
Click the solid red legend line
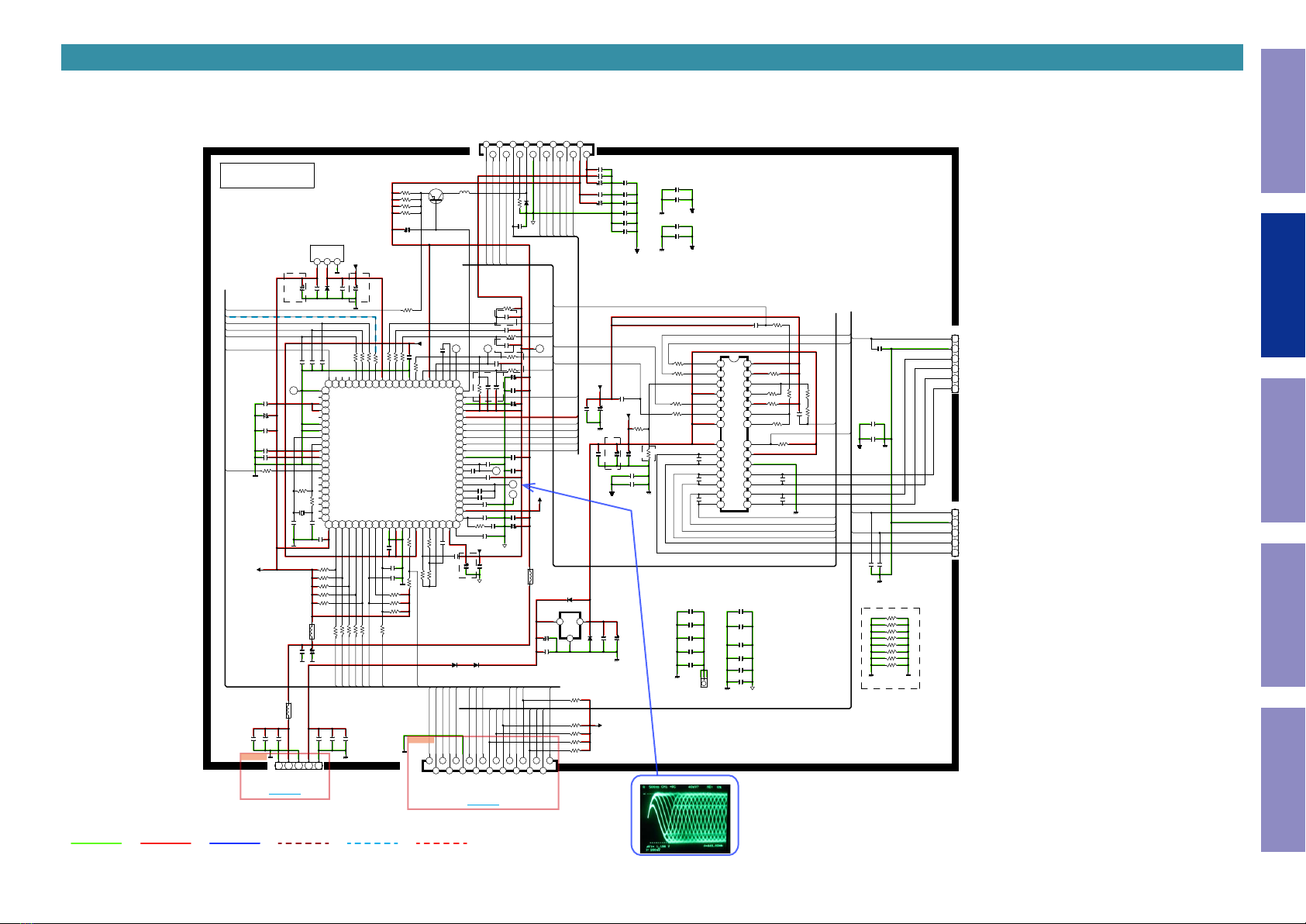[x=165, y=843]
